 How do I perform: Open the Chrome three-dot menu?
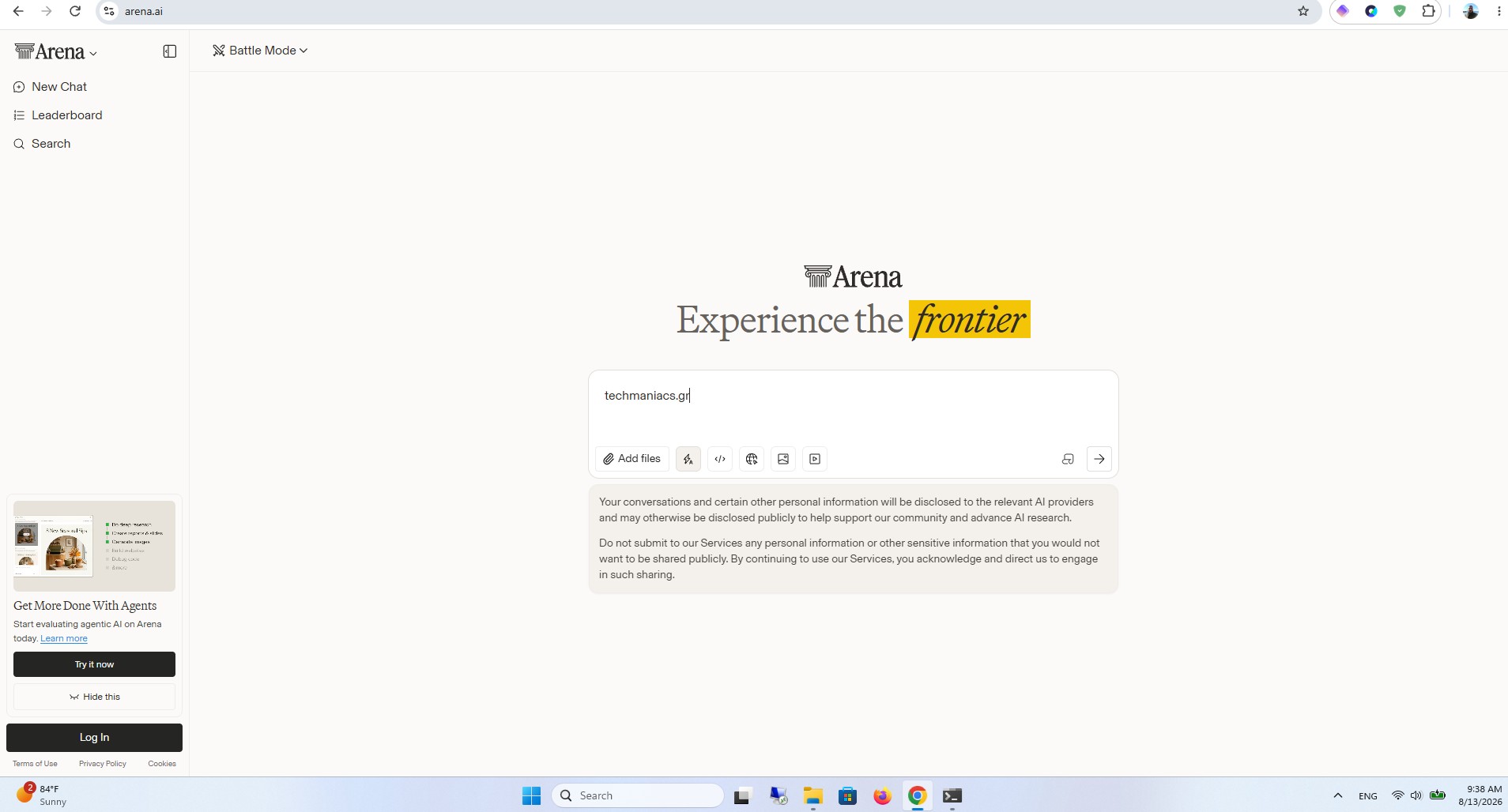pyautogui.click(x=1499, y=11)
